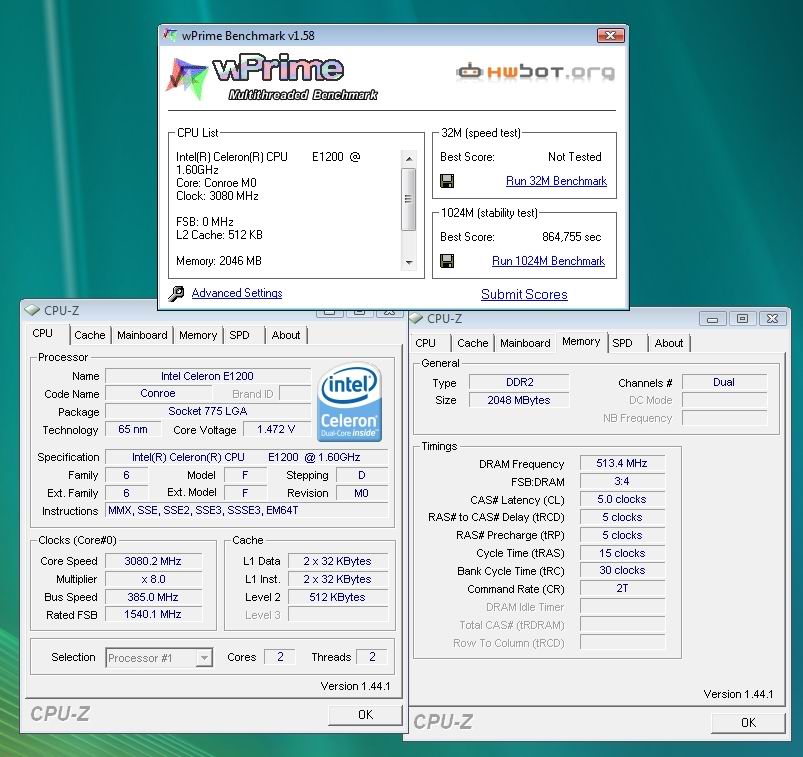The height and width of the screenshot is (757, 803).
Task: Click the wPrime title bar app icon
Action: 170,35
